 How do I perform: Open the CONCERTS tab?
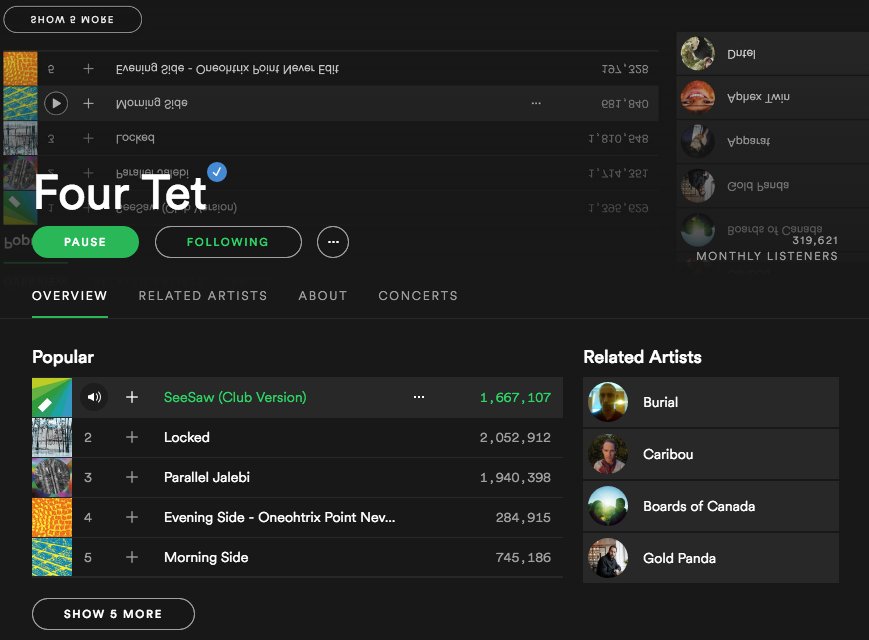pos(418,296)
